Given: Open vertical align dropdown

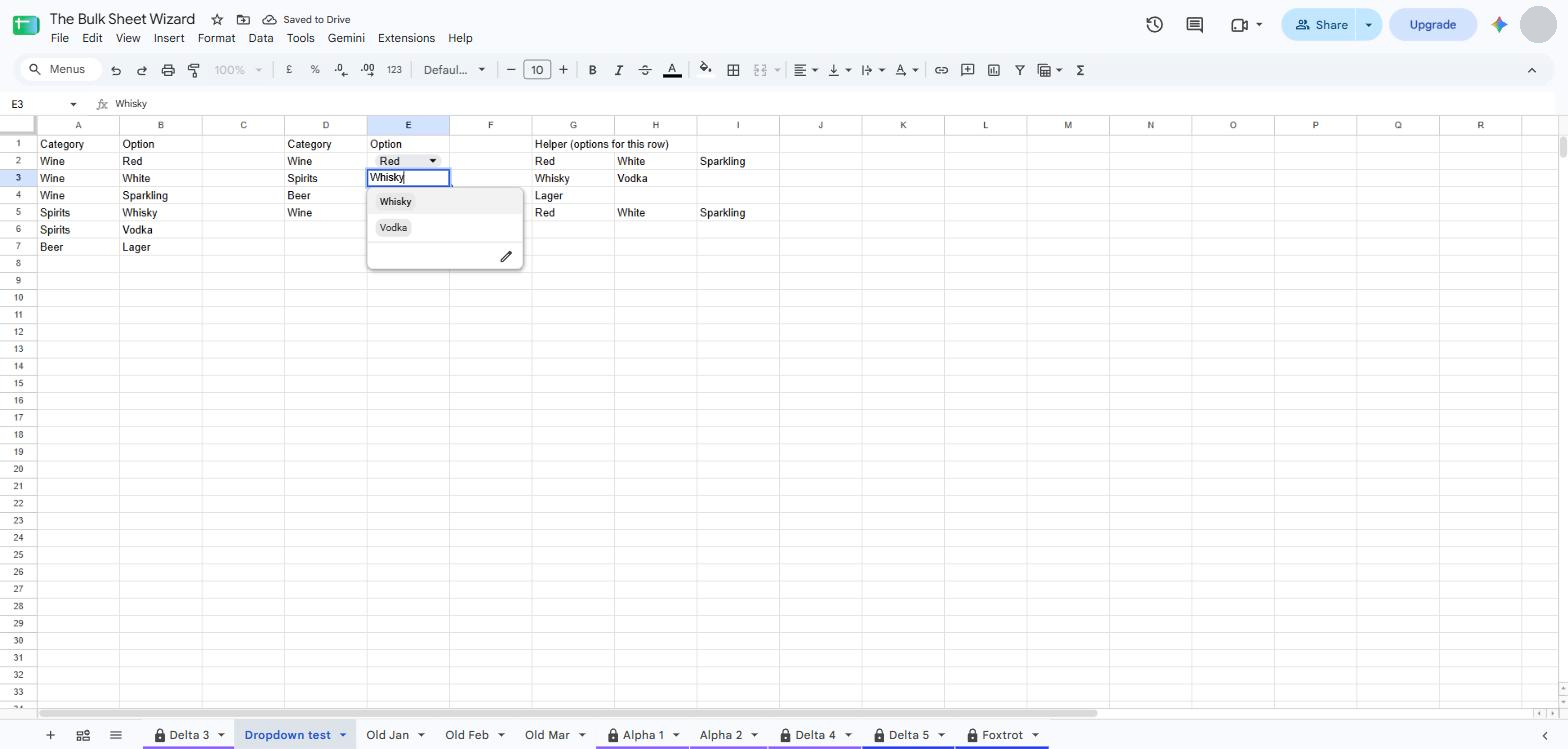Looking at the screenshot, I should tap(839, 70).
